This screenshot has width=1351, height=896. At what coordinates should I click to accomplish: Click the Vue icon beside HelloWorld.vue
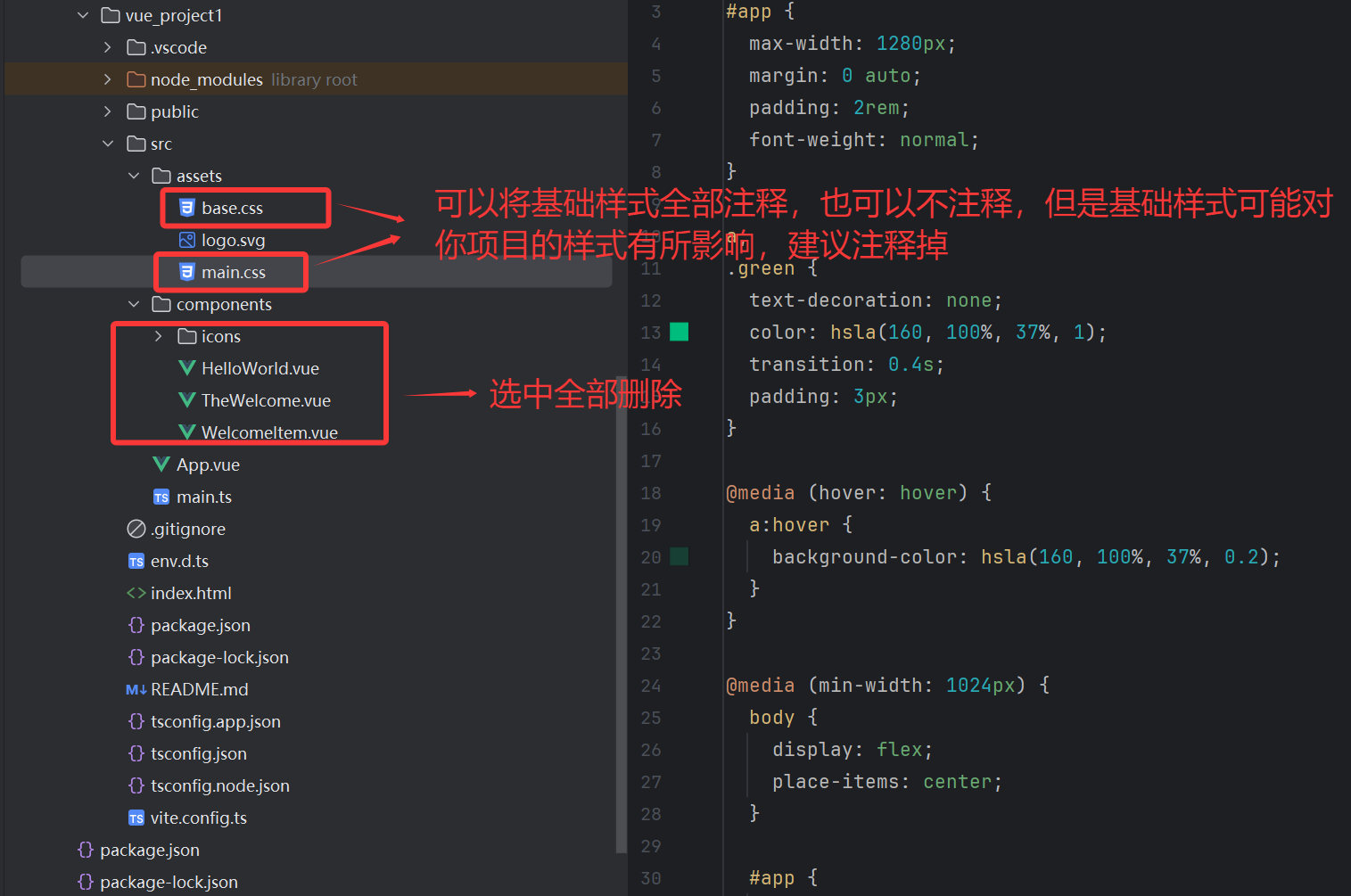(187, 368)
